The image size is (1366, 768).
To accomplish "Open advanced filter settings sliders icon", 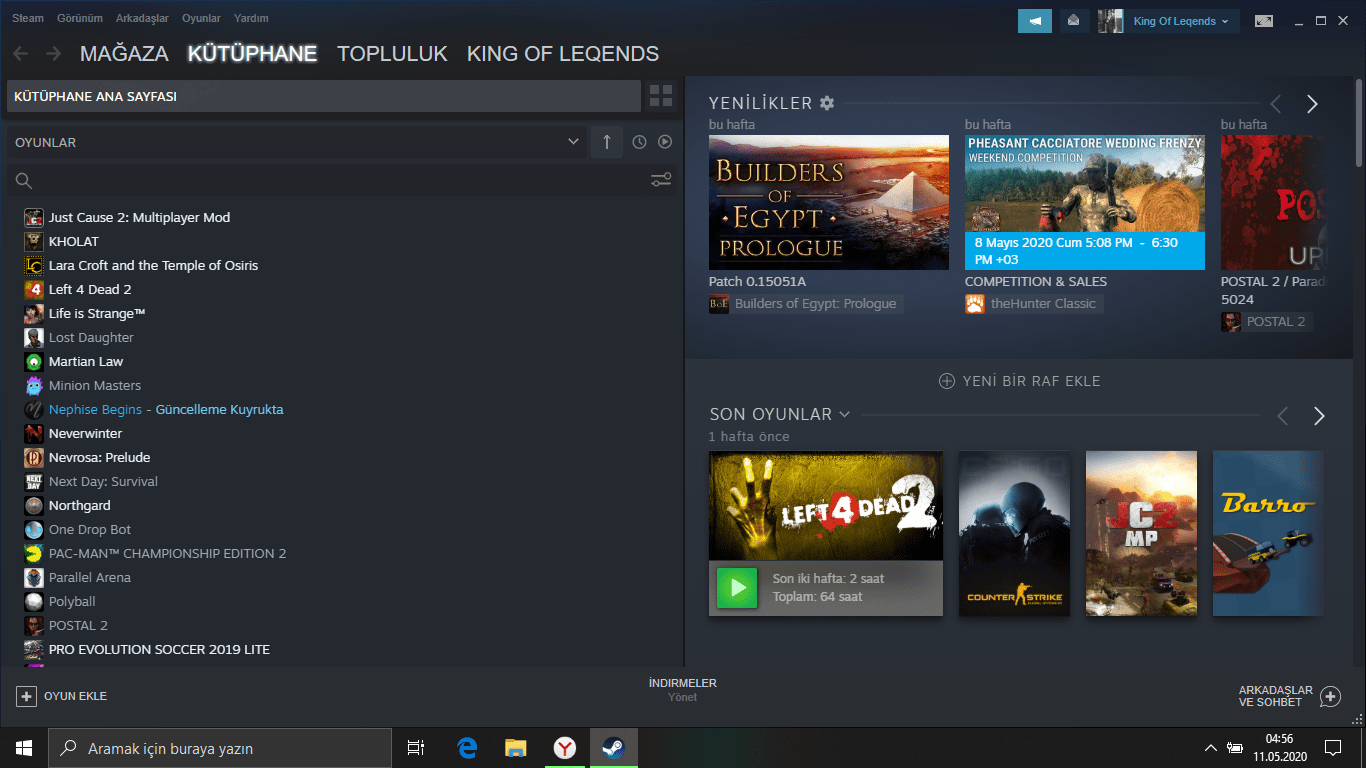I will pos(661,180).
